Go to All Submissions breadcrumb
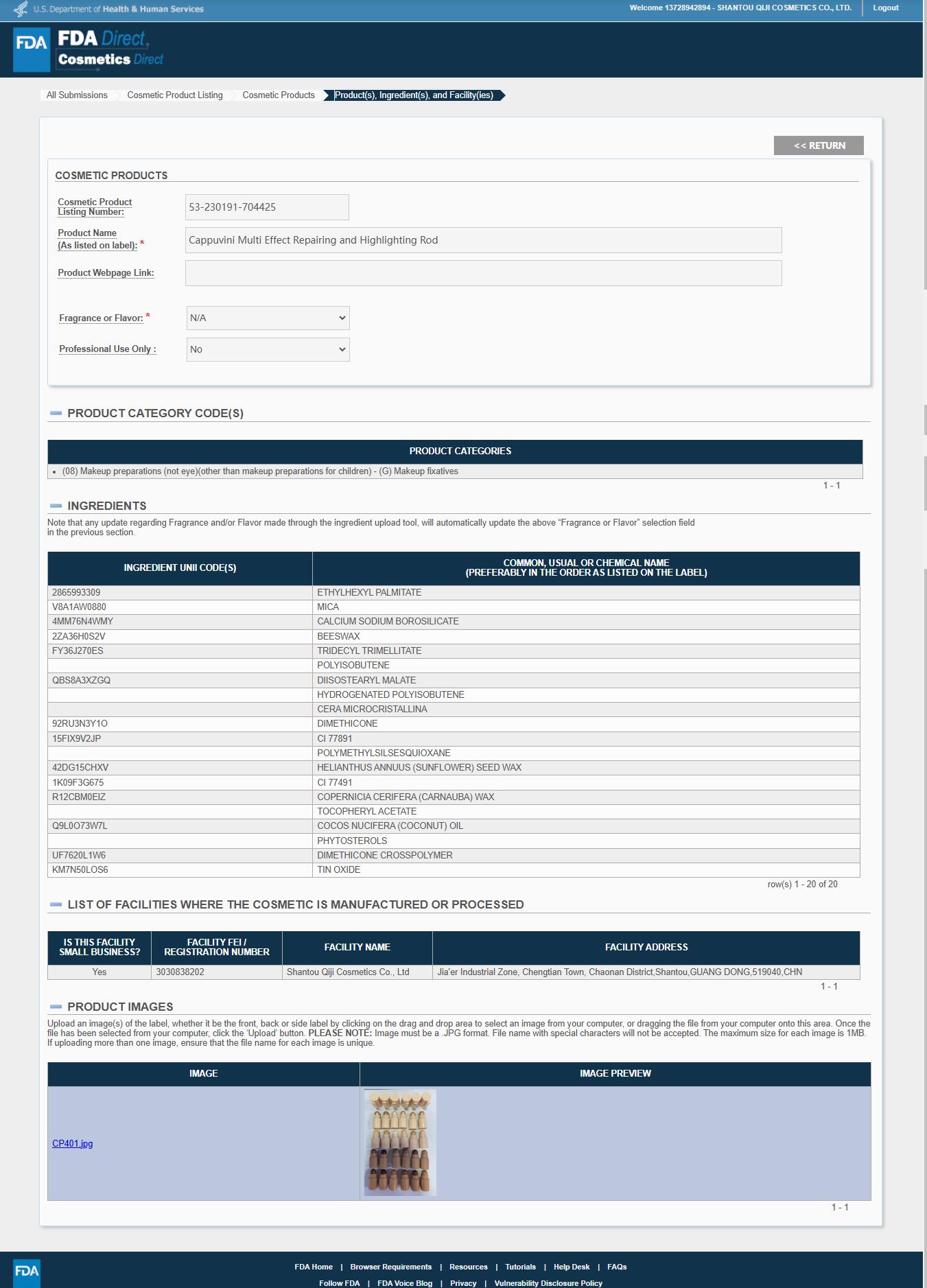Screen dimensions: 927x1288 click(x=77, y=95)
